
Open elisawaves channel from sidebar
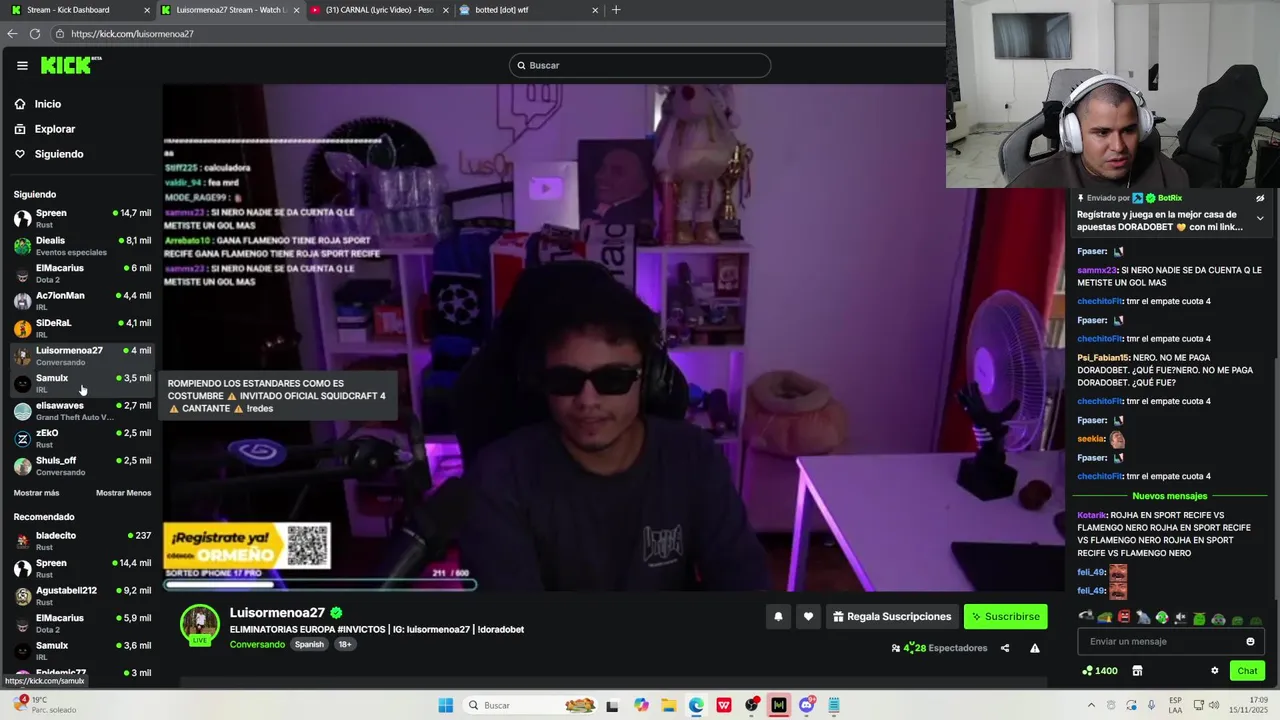tap(82, 411)
